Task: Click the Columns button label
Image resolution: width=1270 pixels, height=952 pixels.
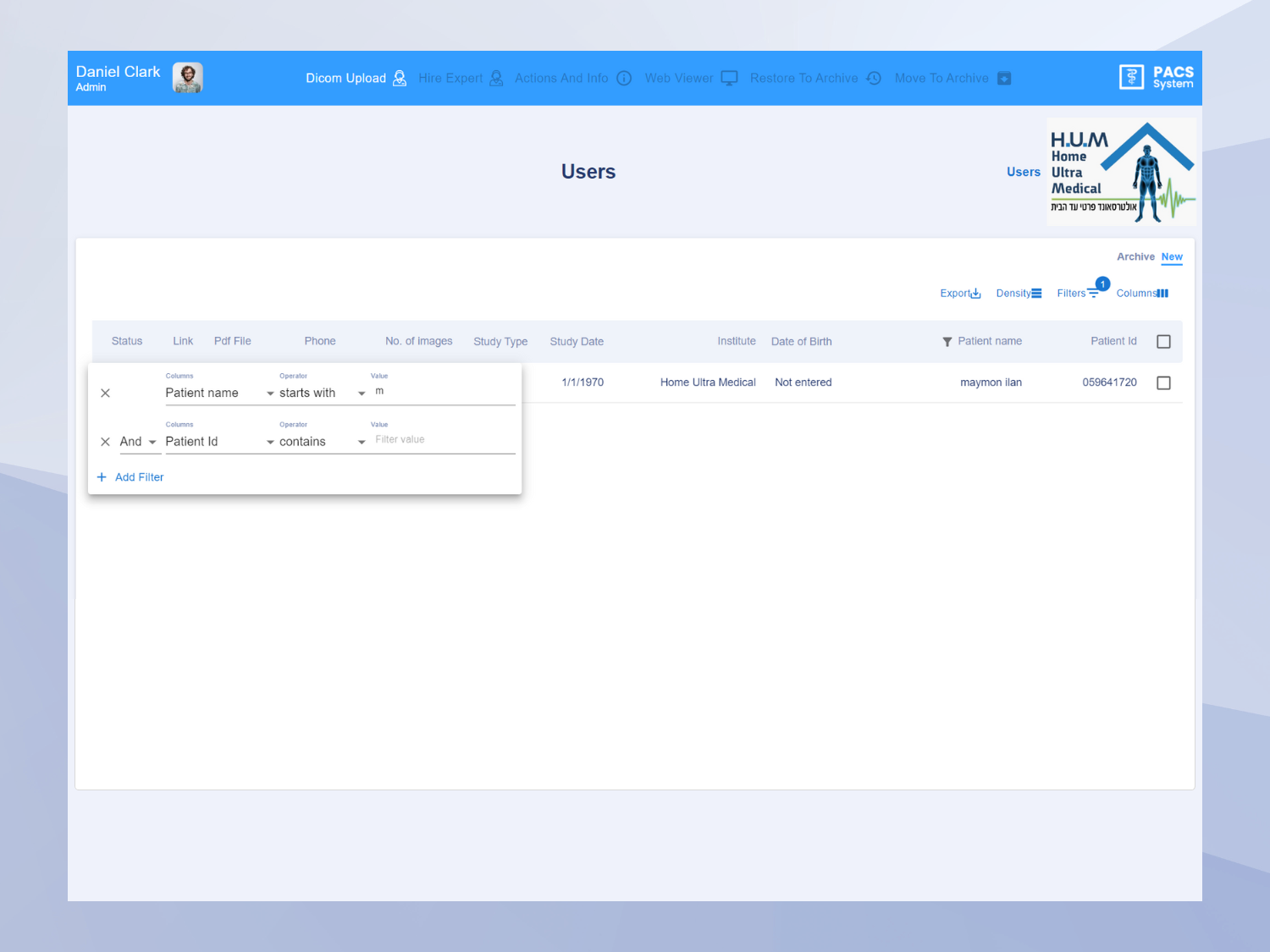Action: click(1136, 293)
